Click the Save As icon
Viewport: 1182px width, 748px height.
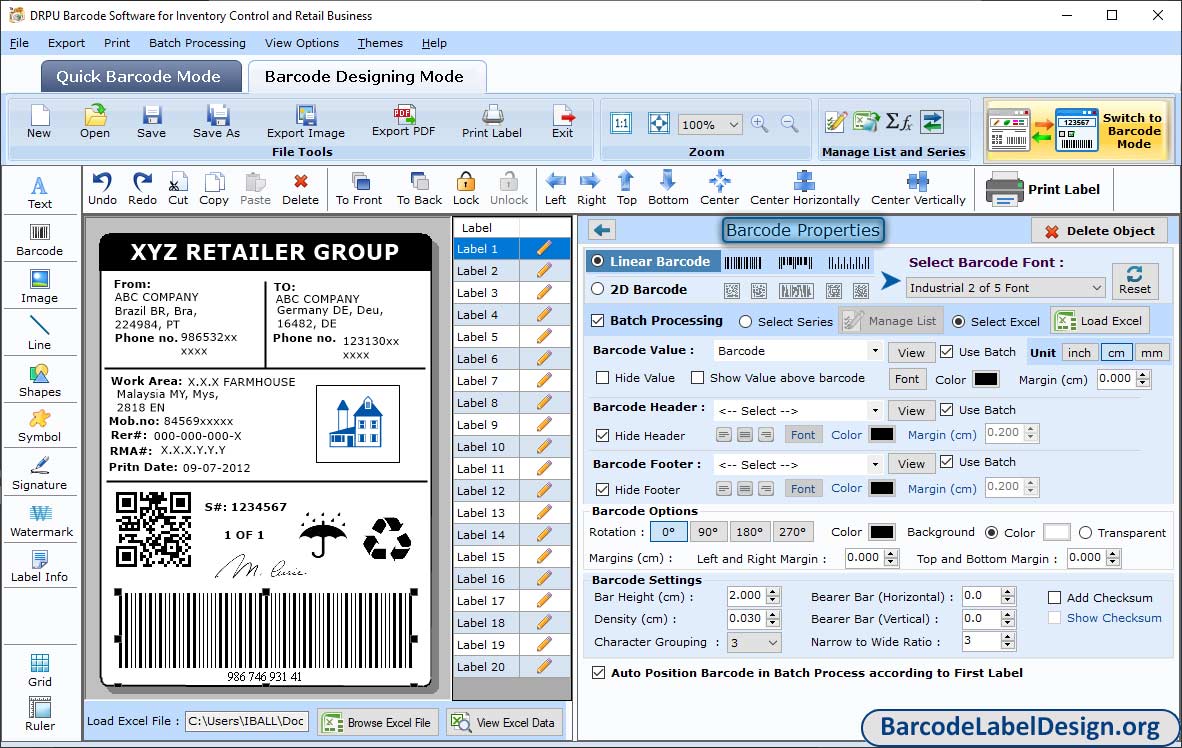tap(216, 122)
